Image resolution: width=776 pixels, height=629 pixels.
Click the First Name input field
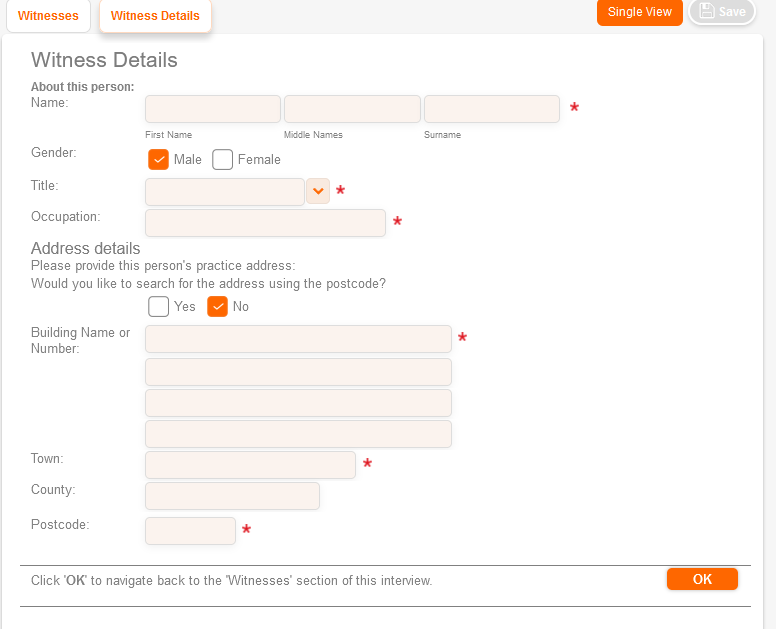point(213,109)
